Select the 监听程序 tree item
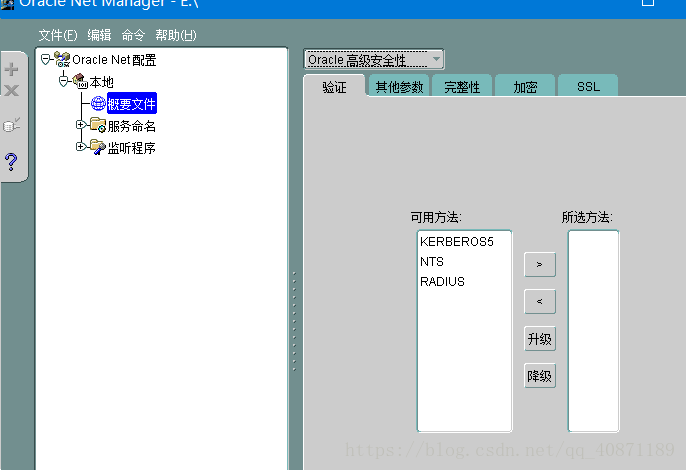This screenshot has width=686, height=470. [132, 148]
